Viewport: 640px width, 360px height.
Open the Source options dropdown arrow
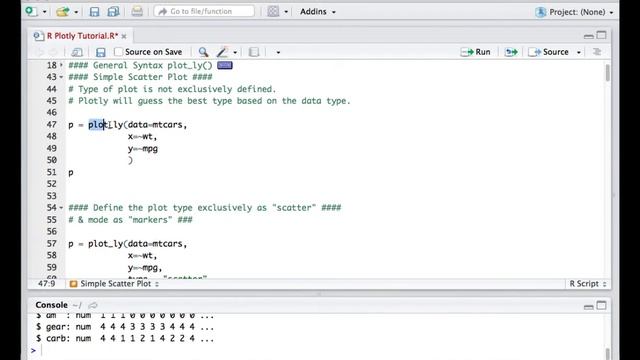[x=578, y=52]
